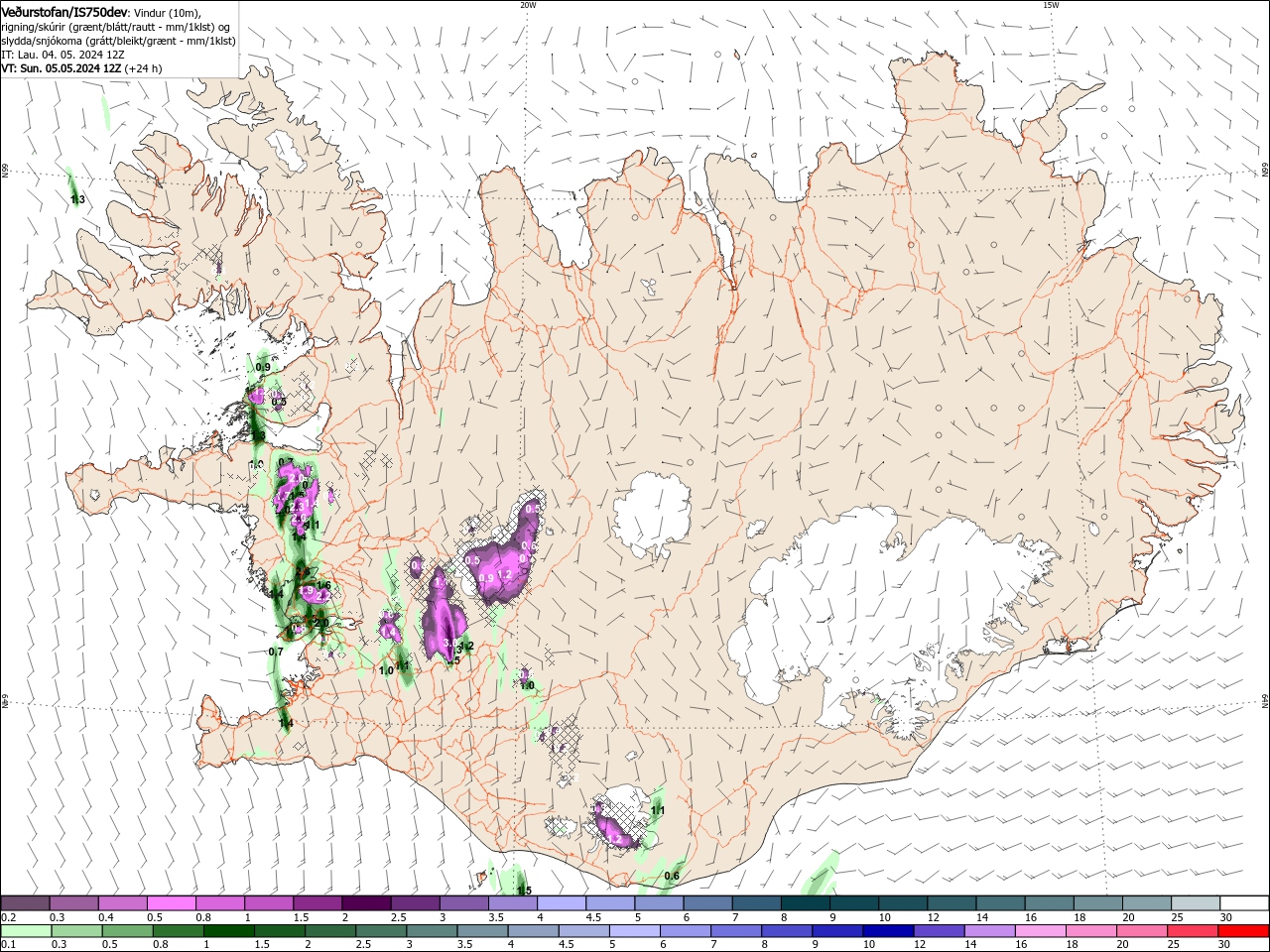Viewport: 1270px width, 952px height.
Task: Click the 'VT: Sun. 05.05.2024 12Z (+24 h)' line
Action: [81, 68]
